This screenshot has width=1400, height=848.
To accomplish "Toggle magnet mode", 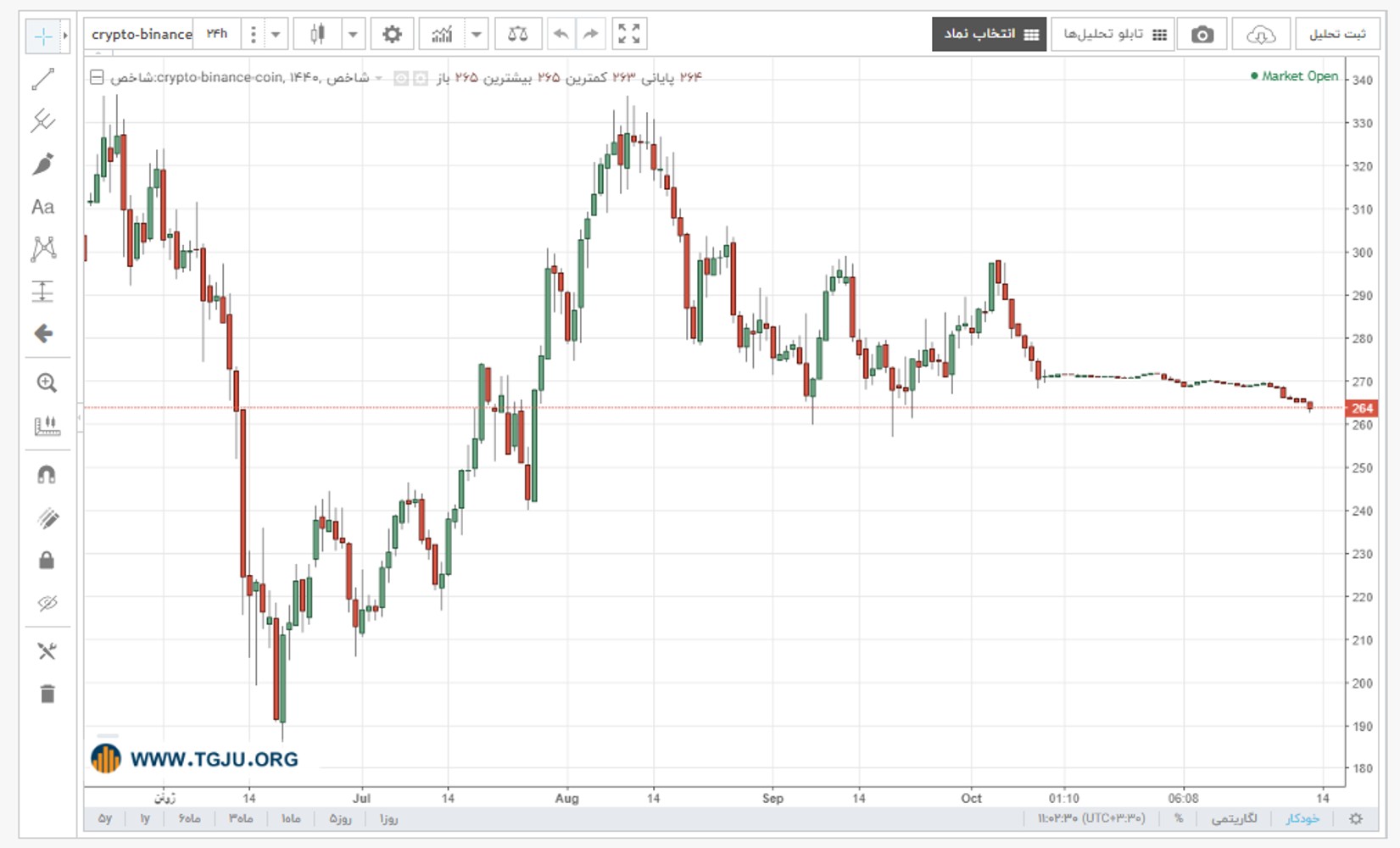I will (x=47, y=475).
